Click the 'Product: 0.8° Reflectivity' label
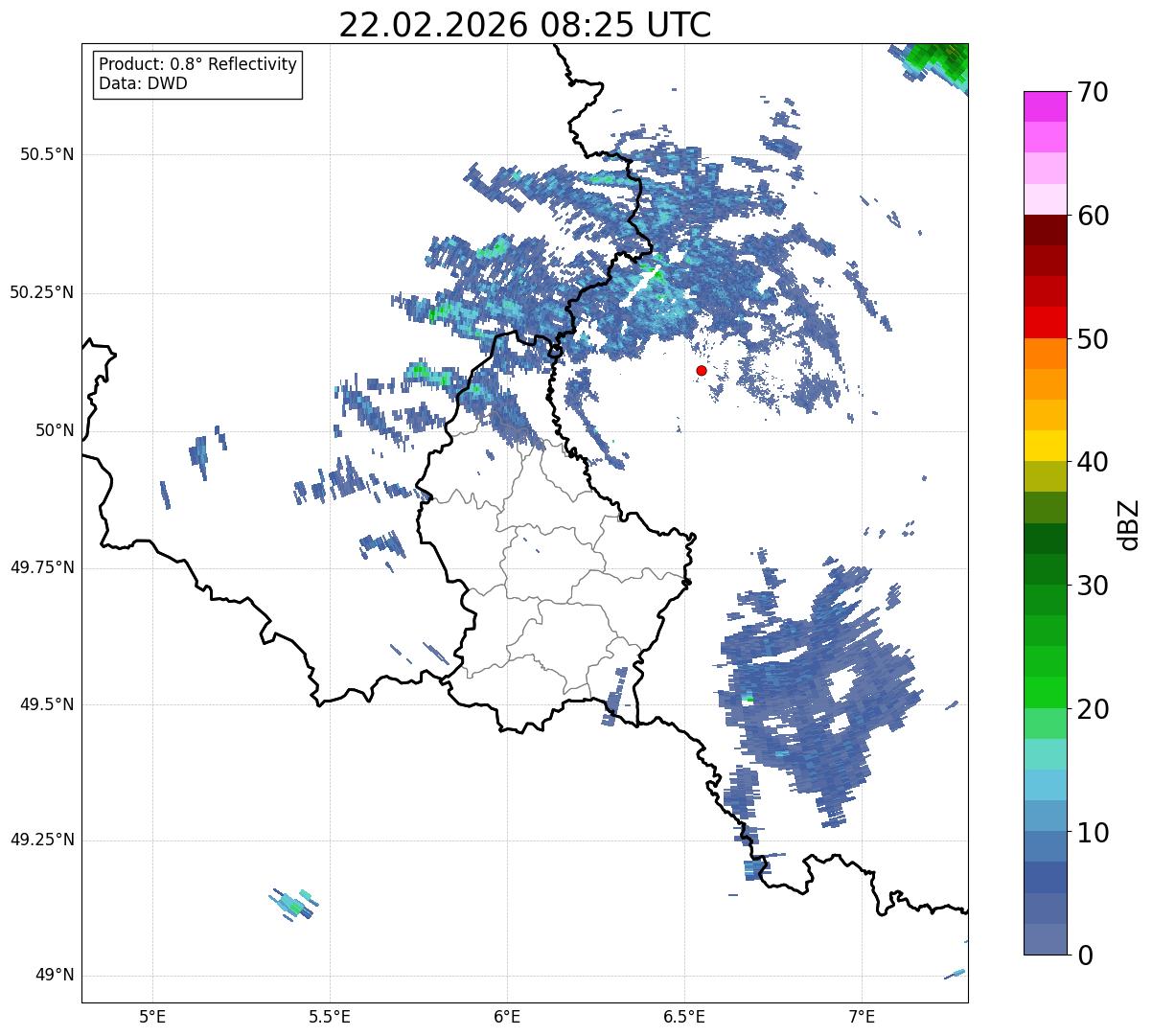The image size is (1152, 1036). pos(198,64)
